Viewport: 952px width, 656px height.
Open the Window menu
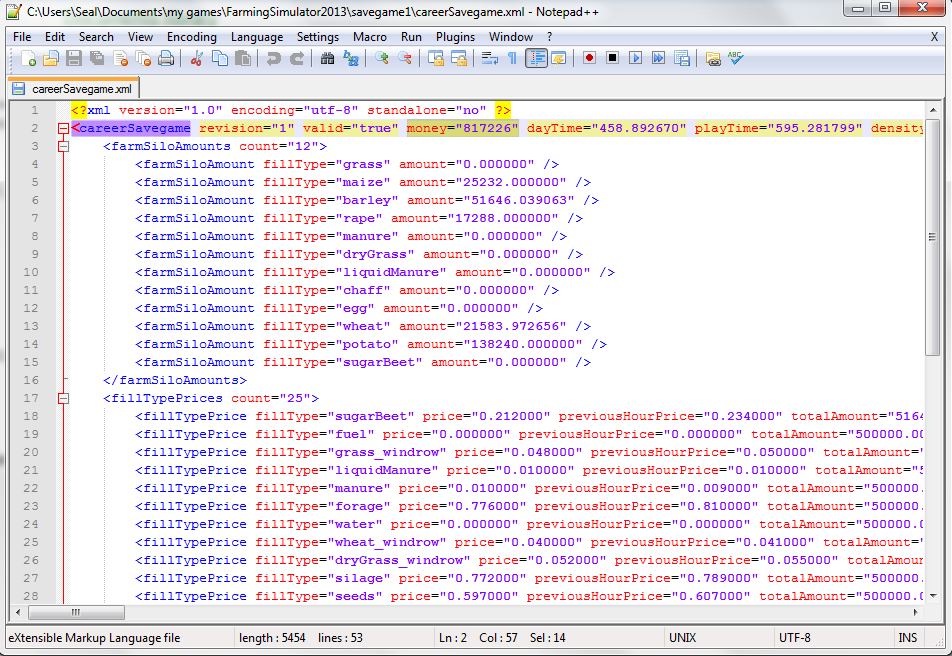click(511, 37)
